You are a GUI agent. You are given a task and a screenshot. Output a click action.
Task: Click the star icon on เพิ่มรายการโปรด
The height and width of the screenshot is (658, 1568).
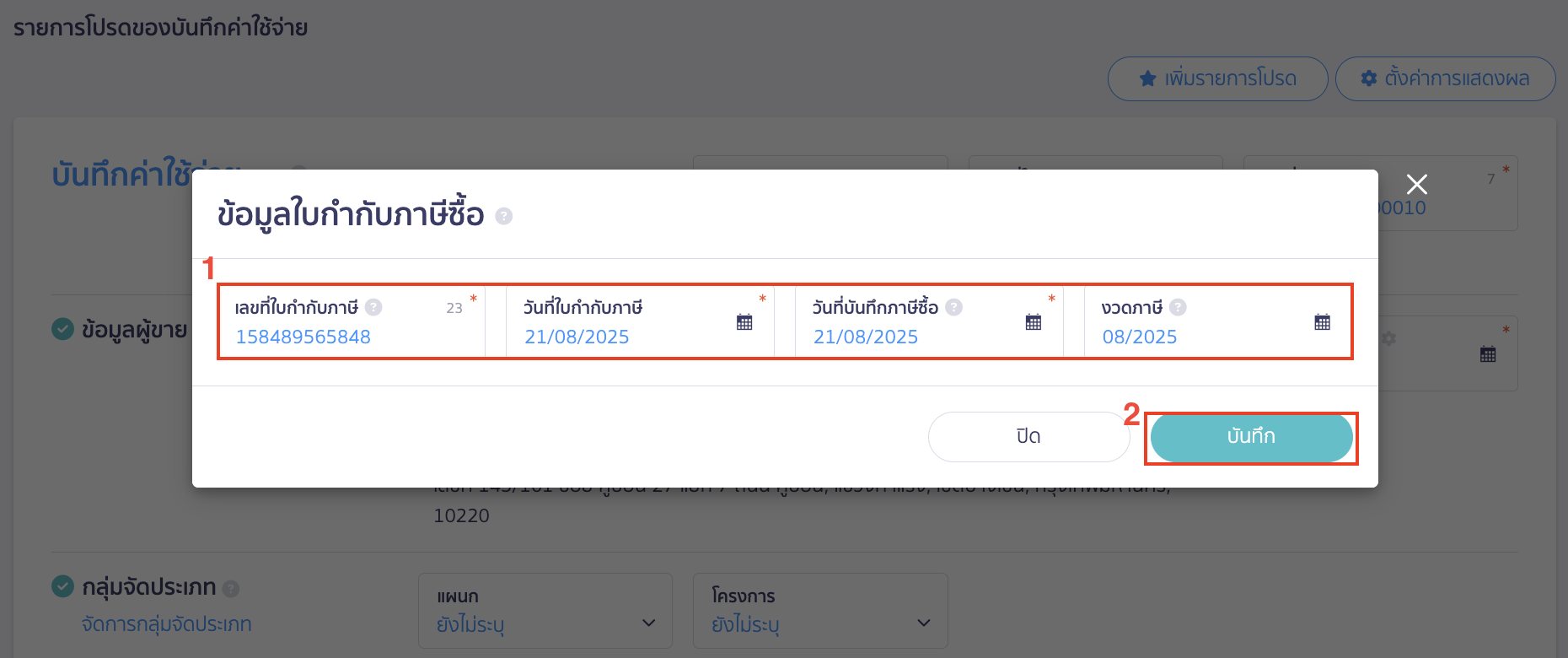[1146, 78]
